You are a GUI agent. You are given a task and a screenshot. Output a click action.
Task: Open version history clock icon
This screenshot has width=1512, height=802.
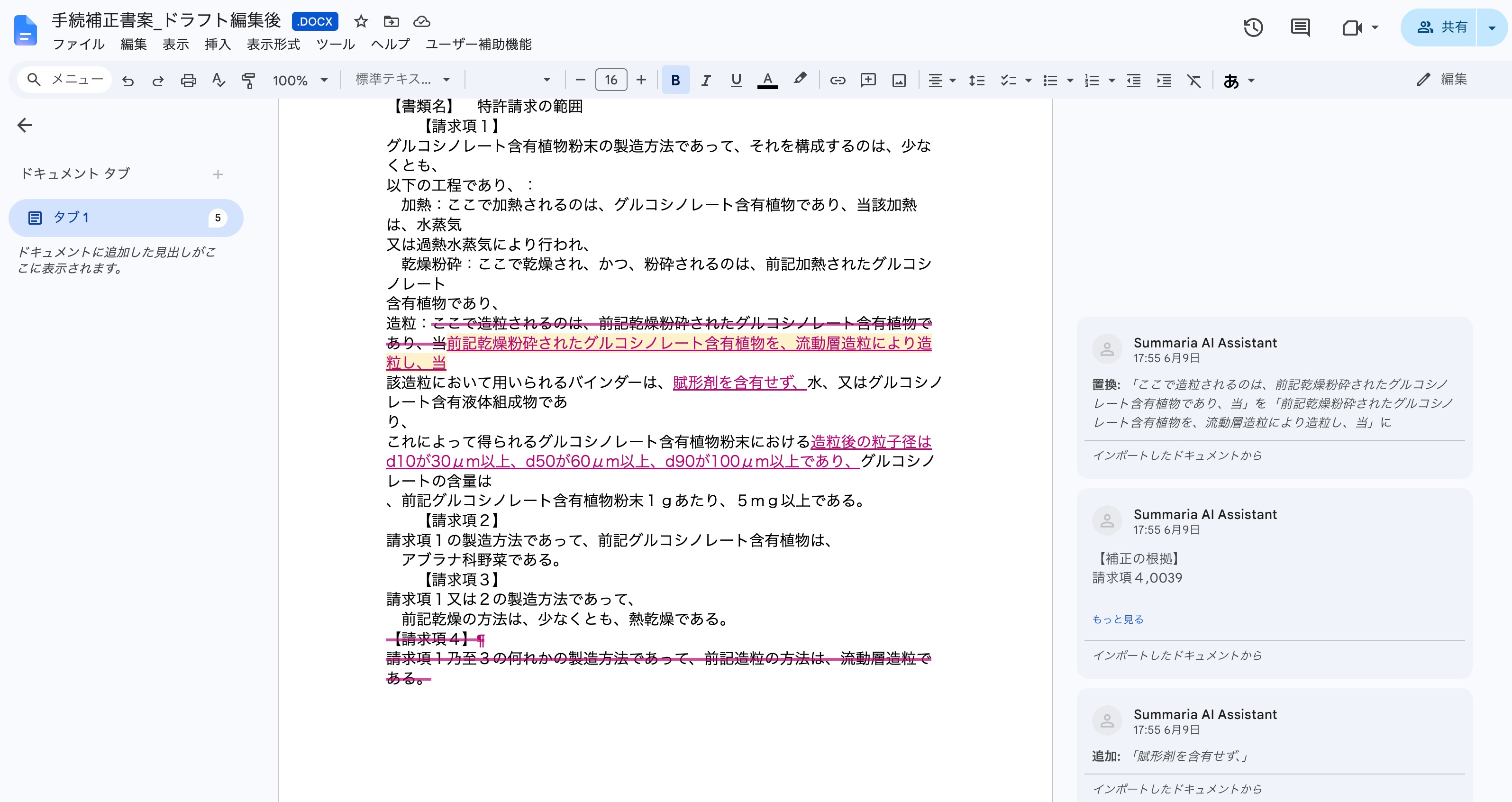[x=1253, y=27]
